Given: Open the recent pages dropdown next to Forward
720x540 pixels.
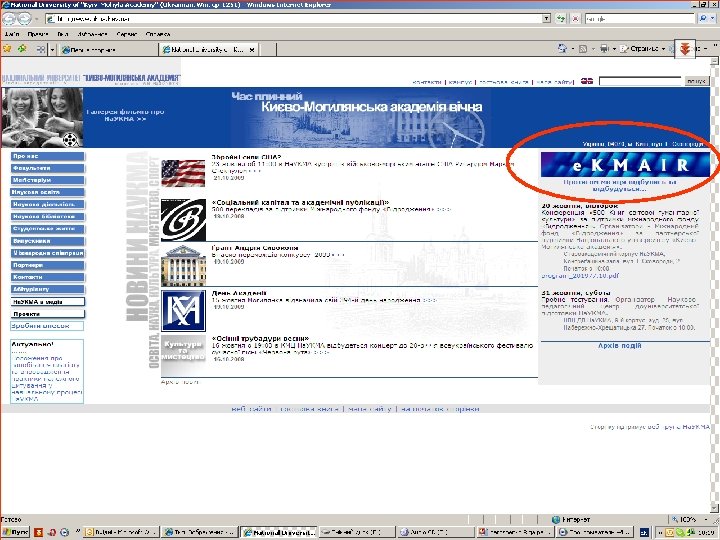Looking at the screenshot, I should point(36,19).
